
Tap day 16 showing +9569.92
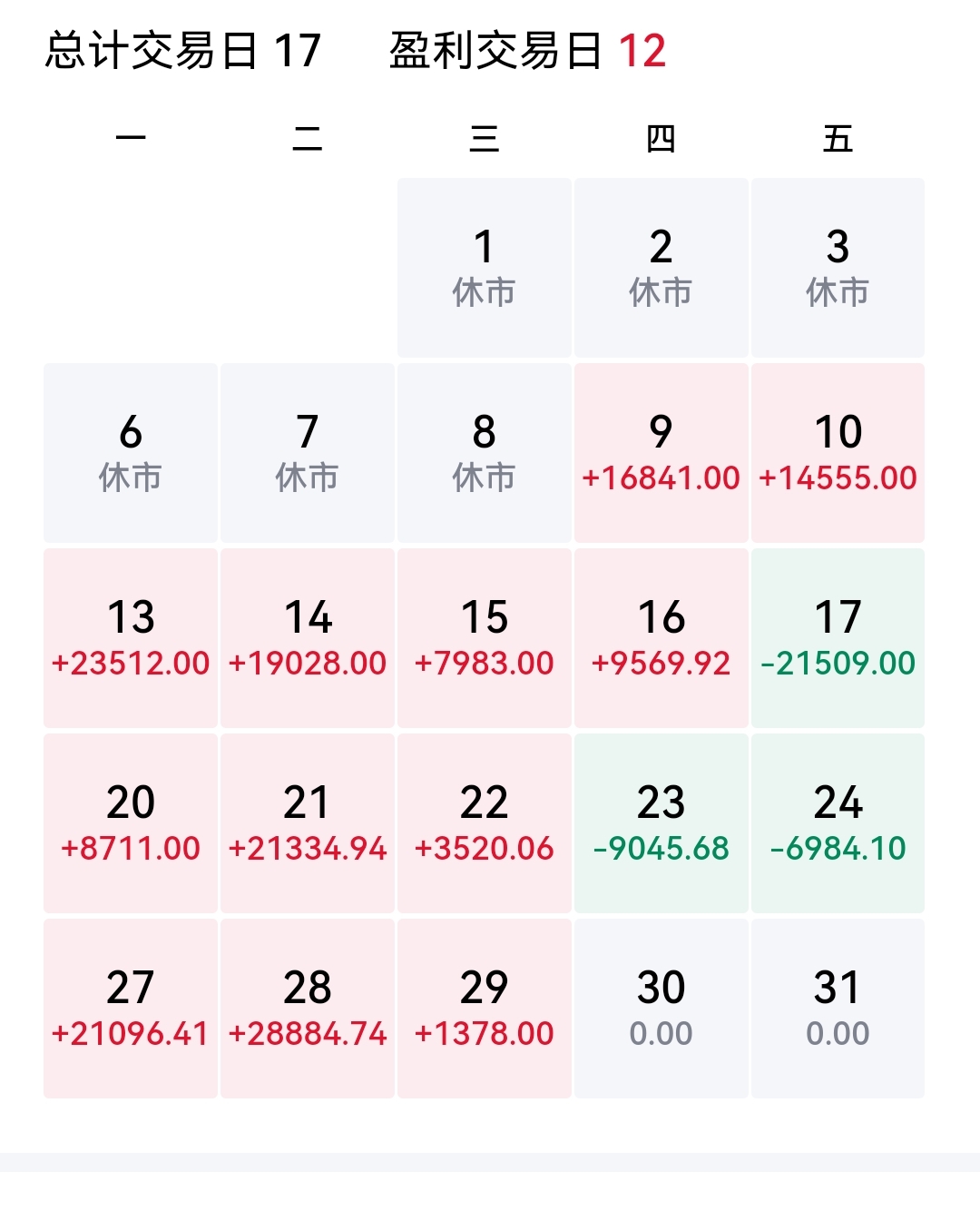coord(661,638)
